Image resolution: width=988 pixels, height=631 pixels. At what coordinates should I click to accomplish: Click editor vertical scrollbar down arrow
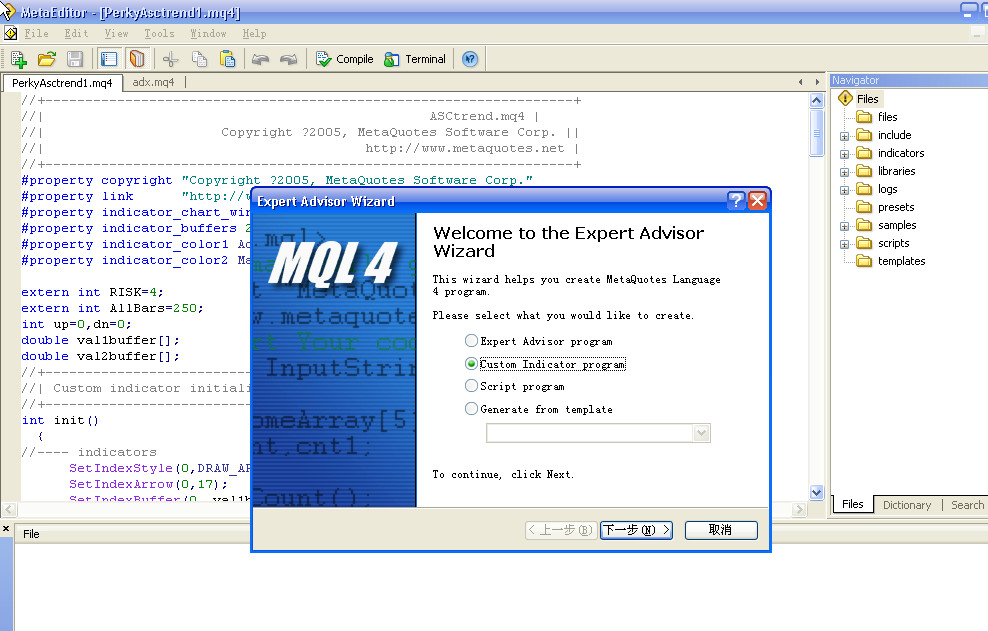pyautogui.click(x=817, y=492)
